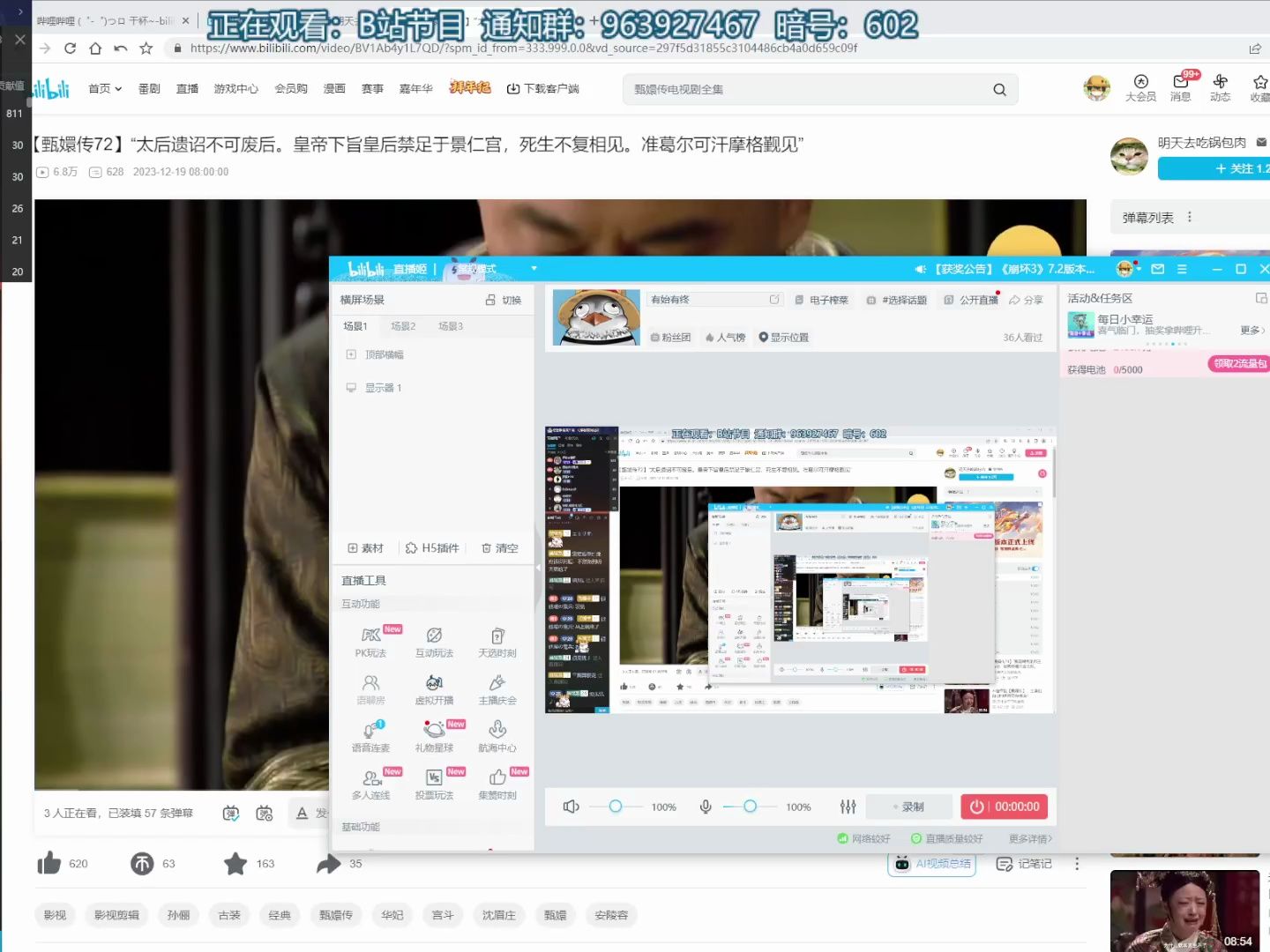Collapse the left panel with arrow handle
This screenshot has height=952, width=1270.
[539, 568]
